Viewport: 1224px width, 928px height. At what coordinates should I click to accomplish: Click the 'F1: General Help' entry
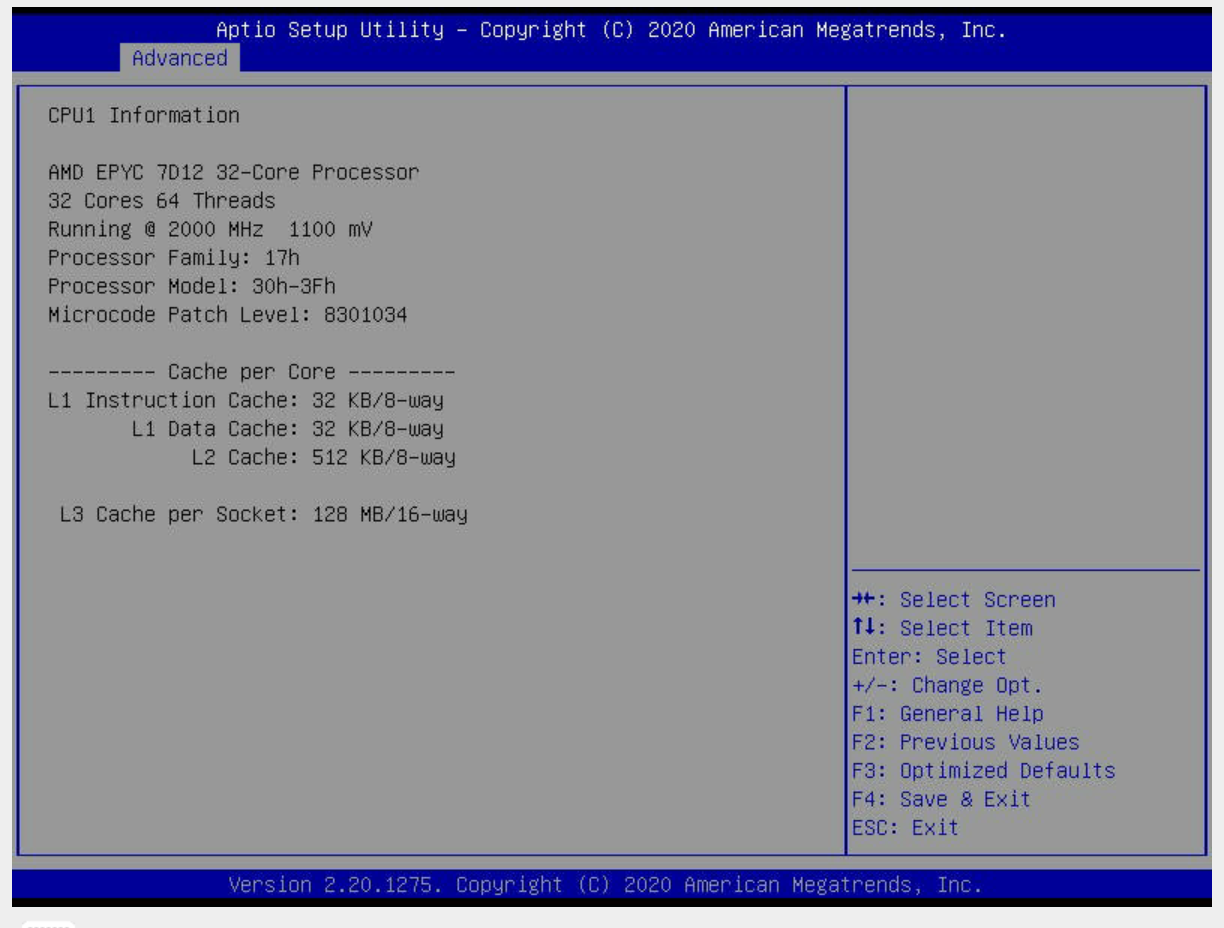tap(948, 714)
